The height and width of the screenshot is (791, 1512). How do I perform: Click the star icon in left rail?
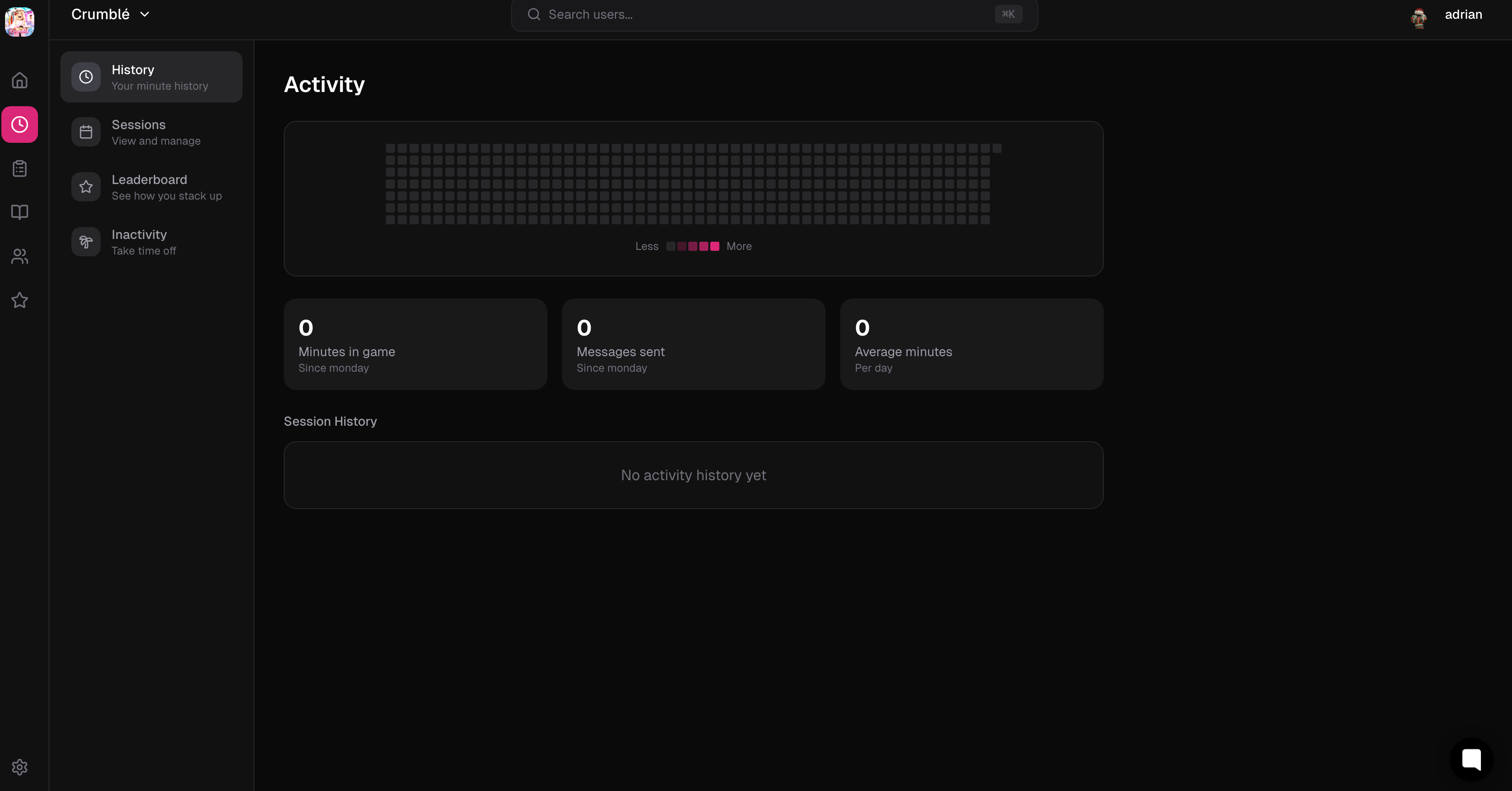19,300
